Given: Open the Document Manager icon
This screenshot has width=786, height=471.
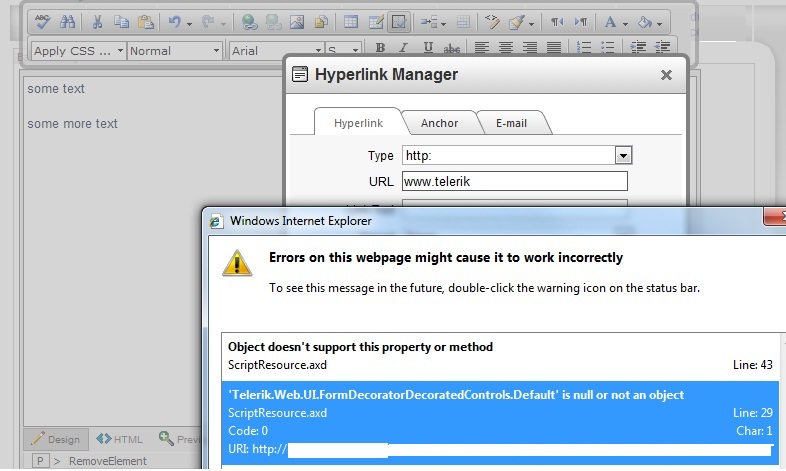Looking at the screenshot, I should click(321, 22).
